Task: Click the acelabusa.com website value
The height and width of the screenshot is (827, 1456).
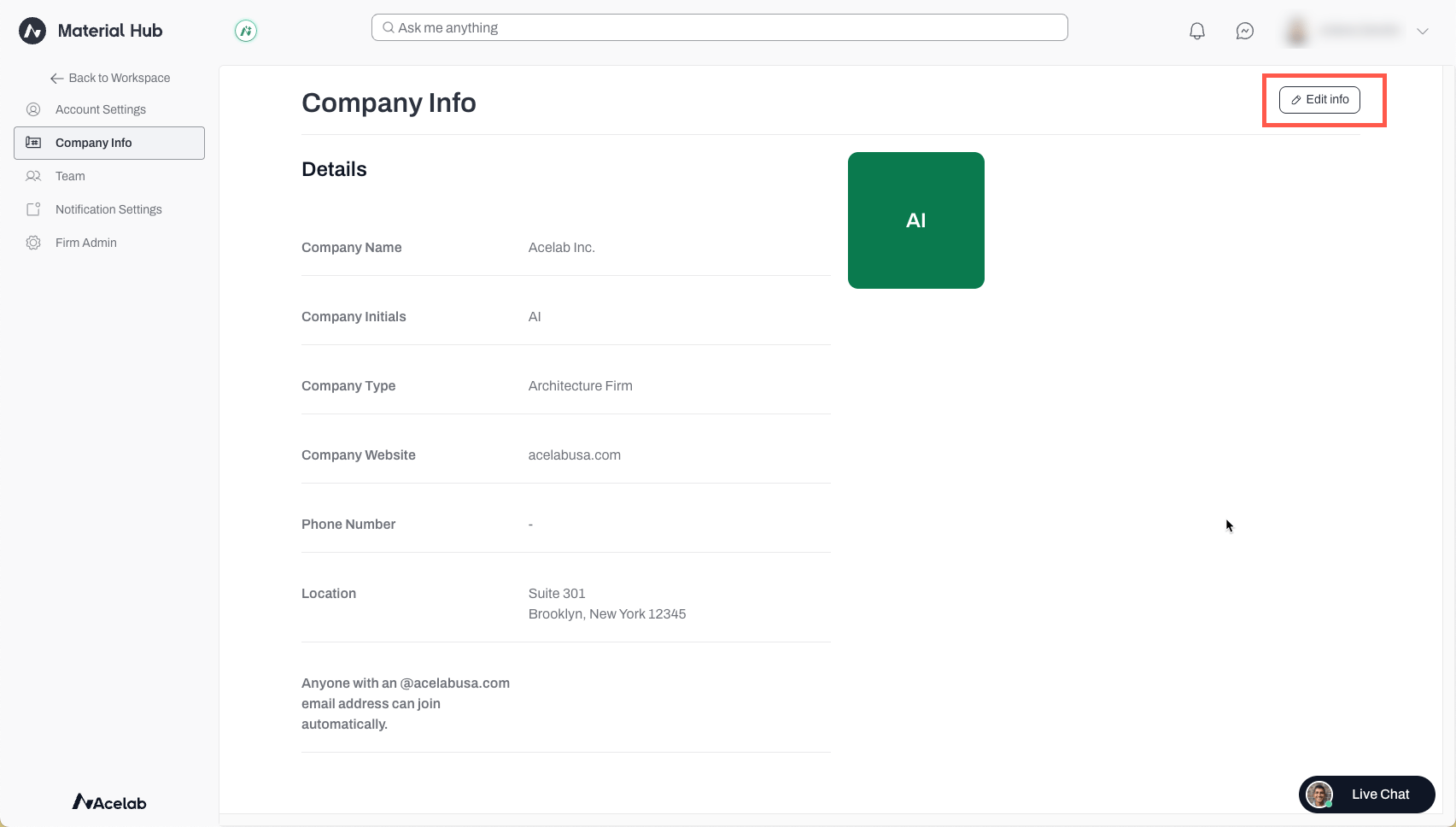Action: 575,455
